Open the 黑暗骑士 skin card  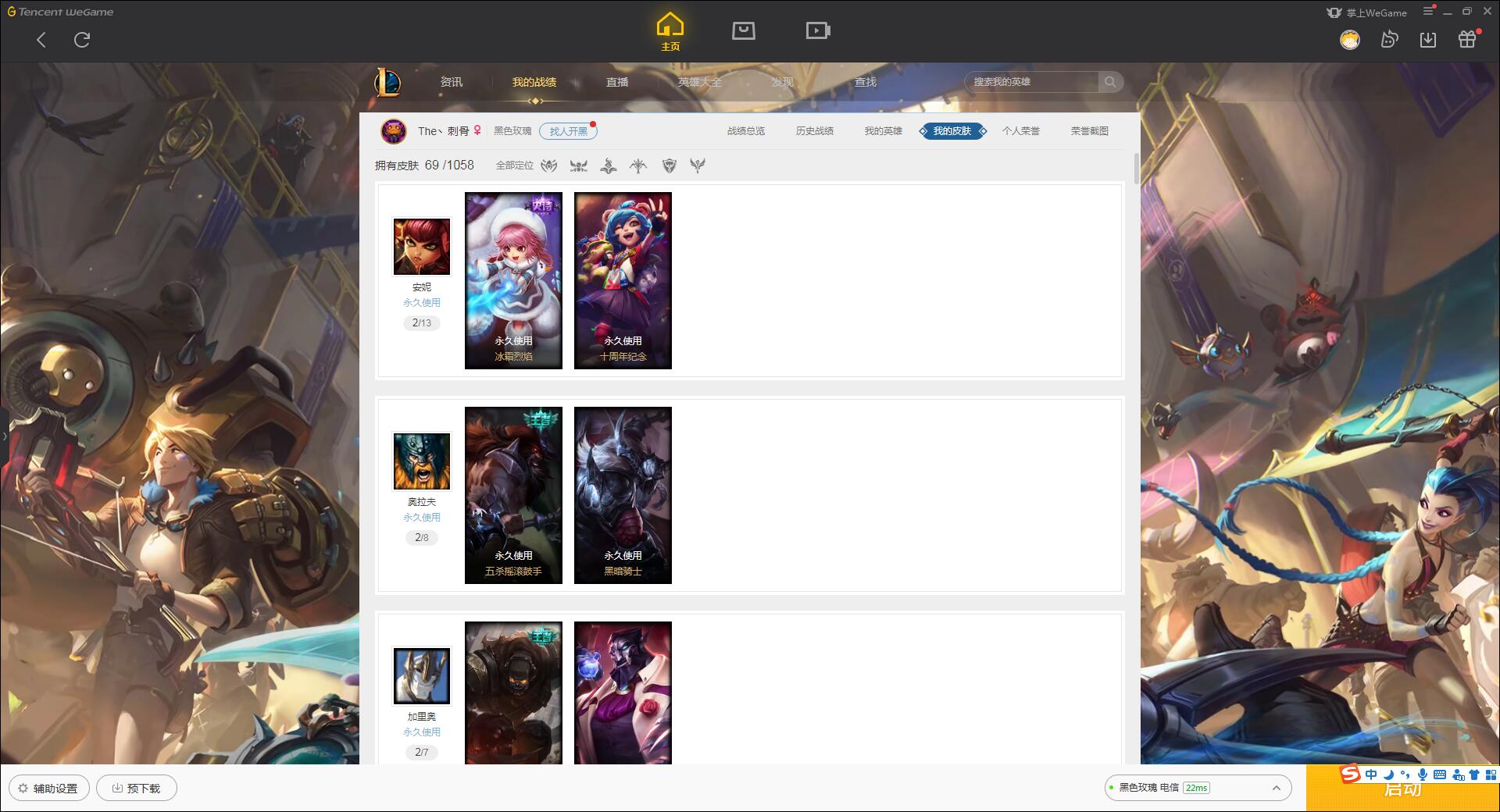pos(623,496)
